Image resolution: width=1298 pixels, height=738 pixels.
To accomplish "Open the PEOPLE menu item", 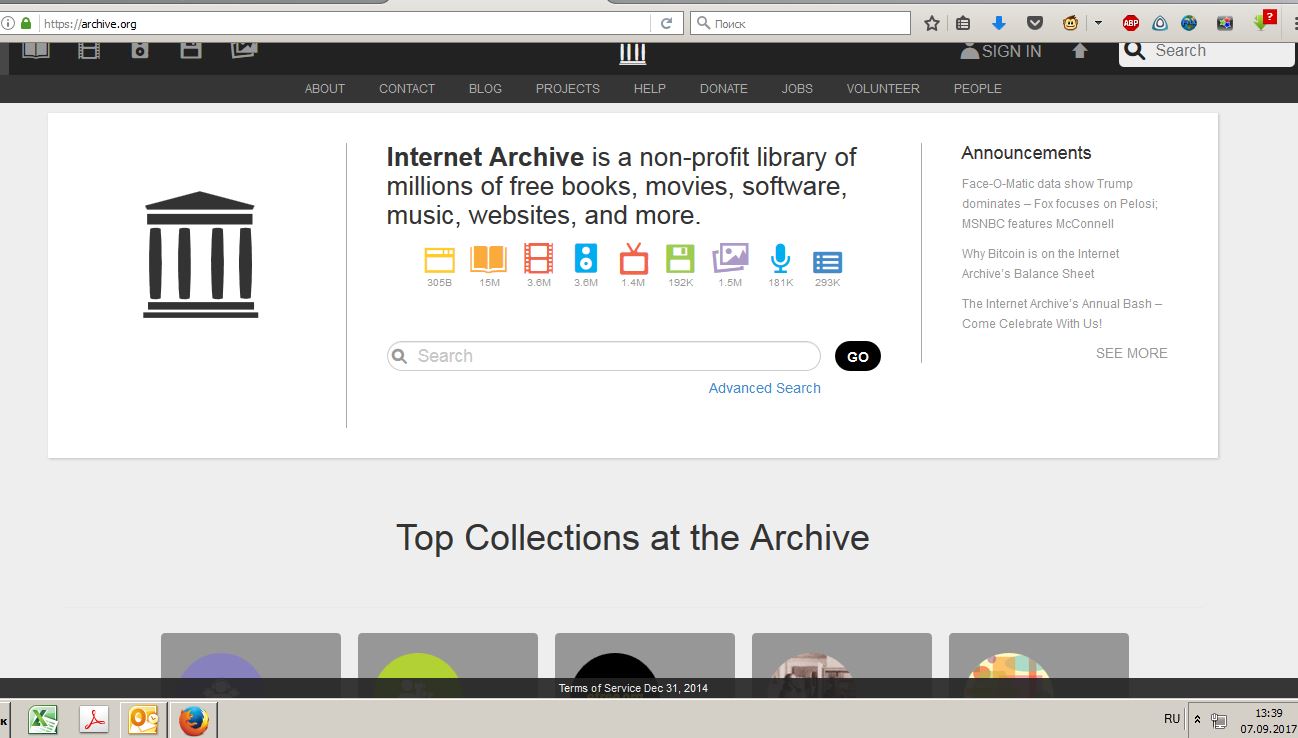I will coord(978,88).
